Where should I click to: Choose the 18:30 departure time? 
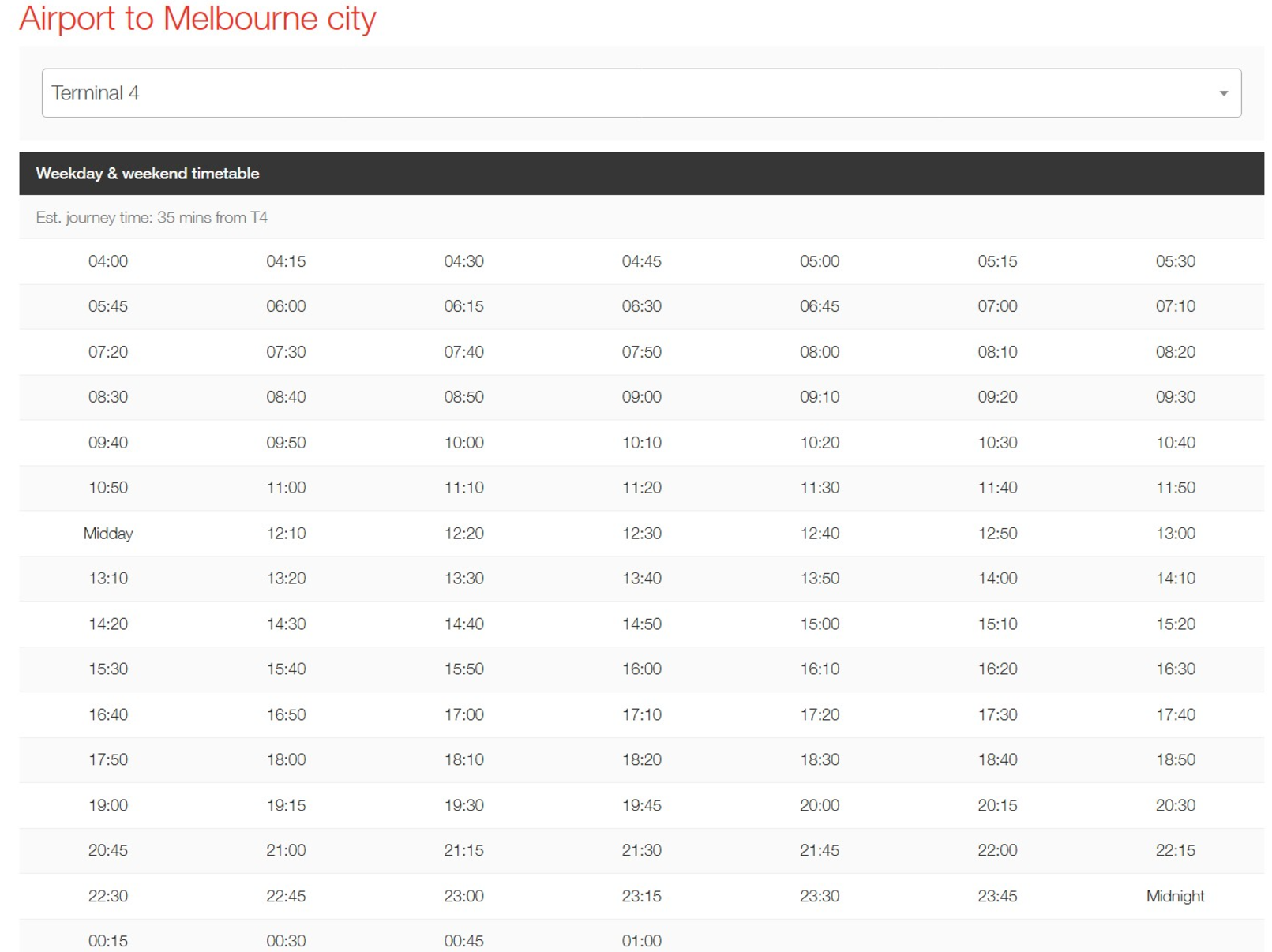pos(819,759)
